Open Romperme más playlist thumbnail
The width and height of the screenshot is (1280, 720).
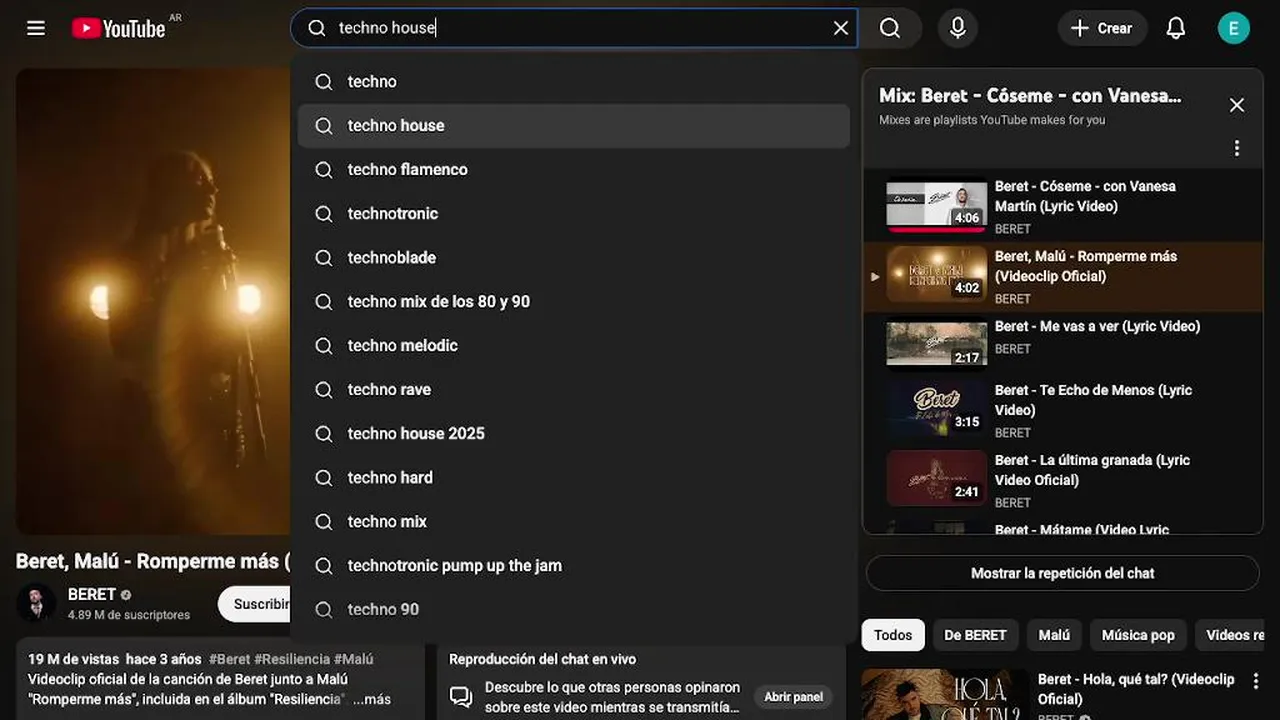(x=936, y=275)
